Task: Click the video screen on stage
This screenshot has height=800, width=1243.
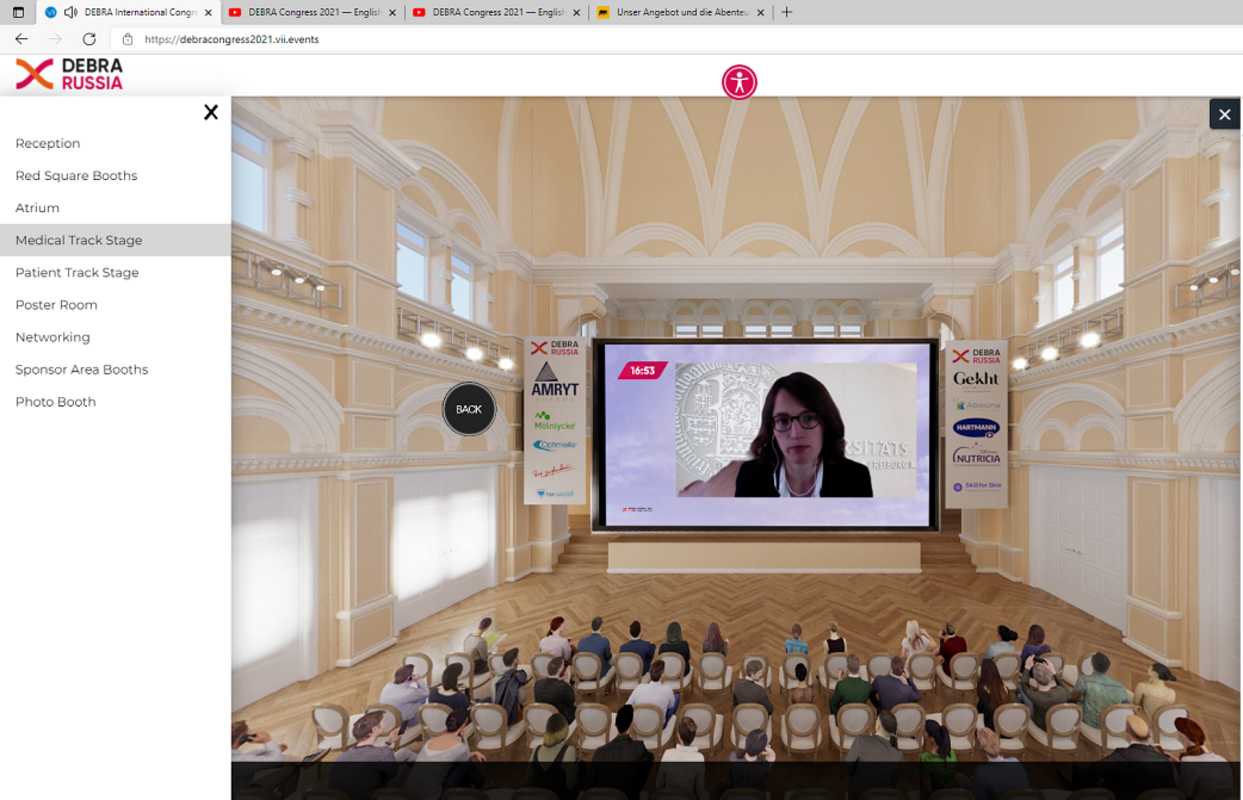Action: 765,433
